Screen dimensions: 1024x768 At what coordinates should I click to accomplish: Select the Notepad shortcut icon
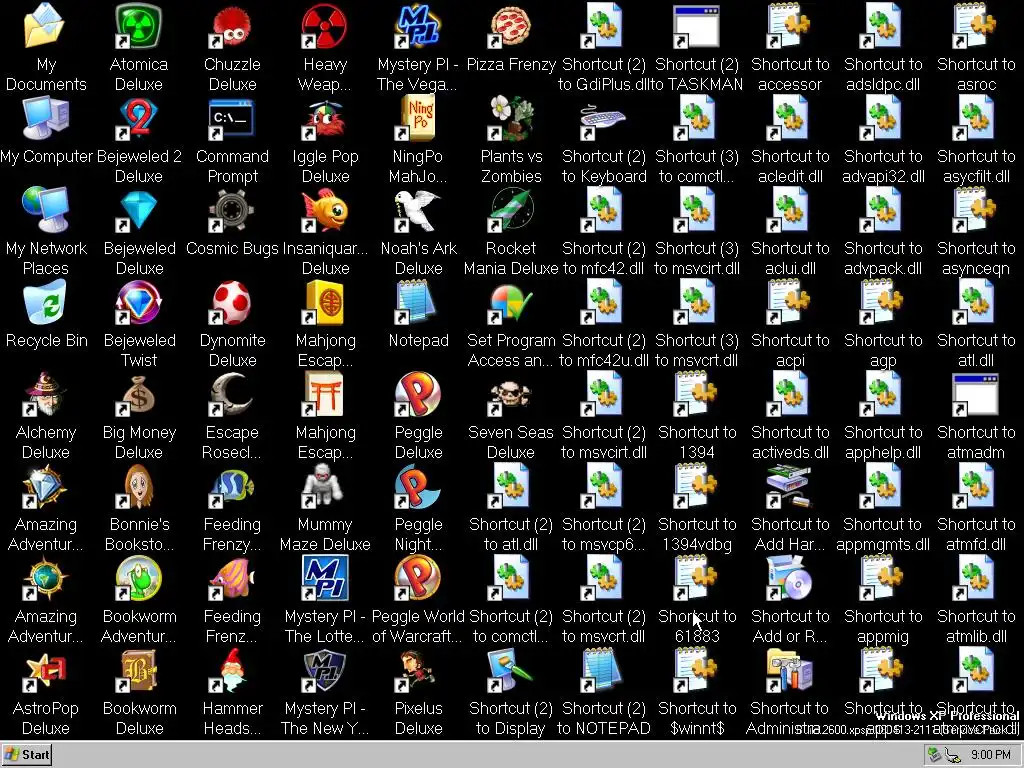point(418,302)
